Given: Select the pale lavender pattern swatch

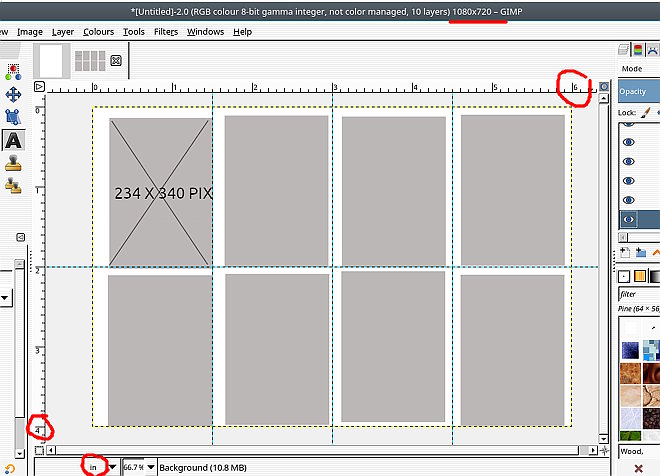Looking at the screenshot, I should coord(630,418).
